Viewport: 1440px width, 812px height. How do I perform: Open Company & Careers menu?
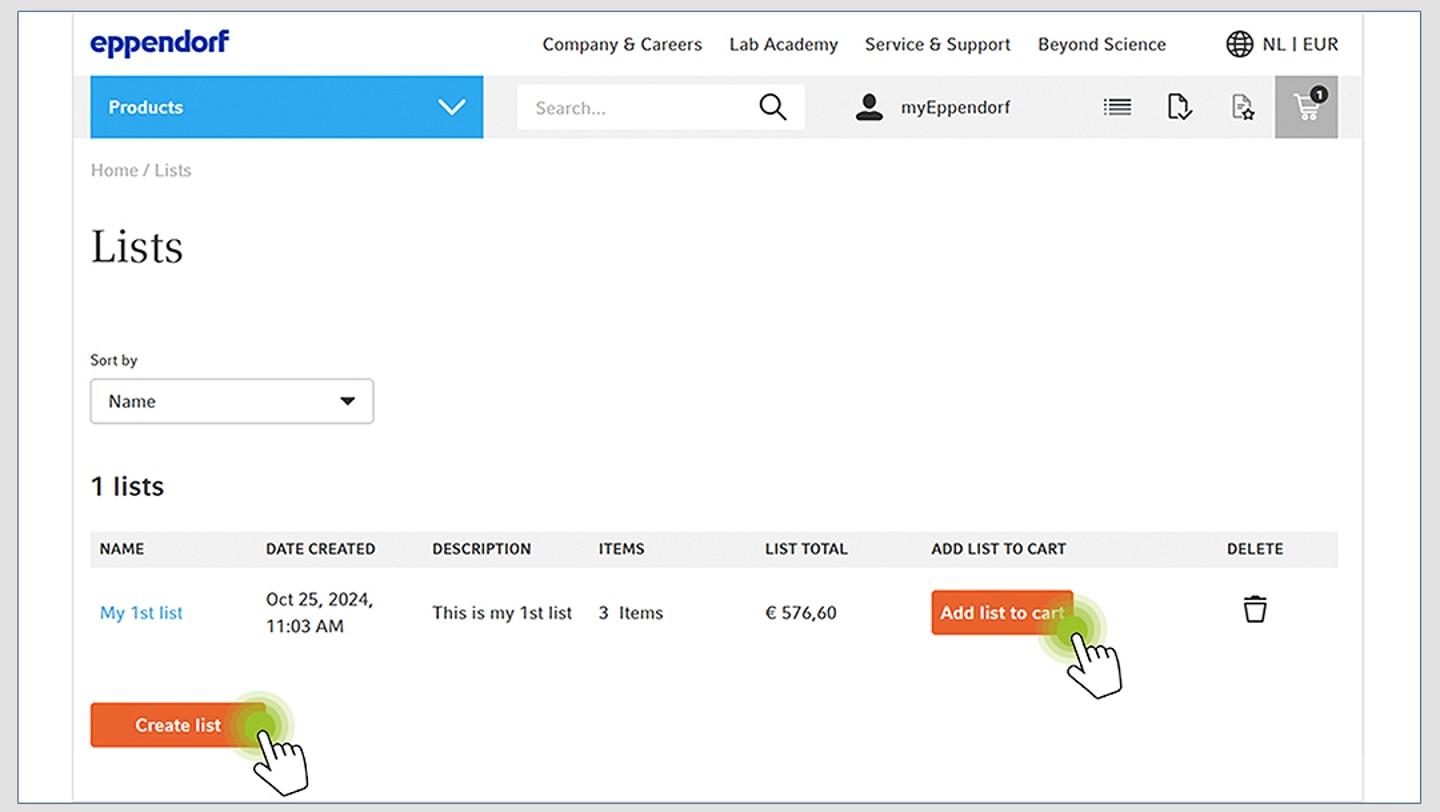point(622,44)
